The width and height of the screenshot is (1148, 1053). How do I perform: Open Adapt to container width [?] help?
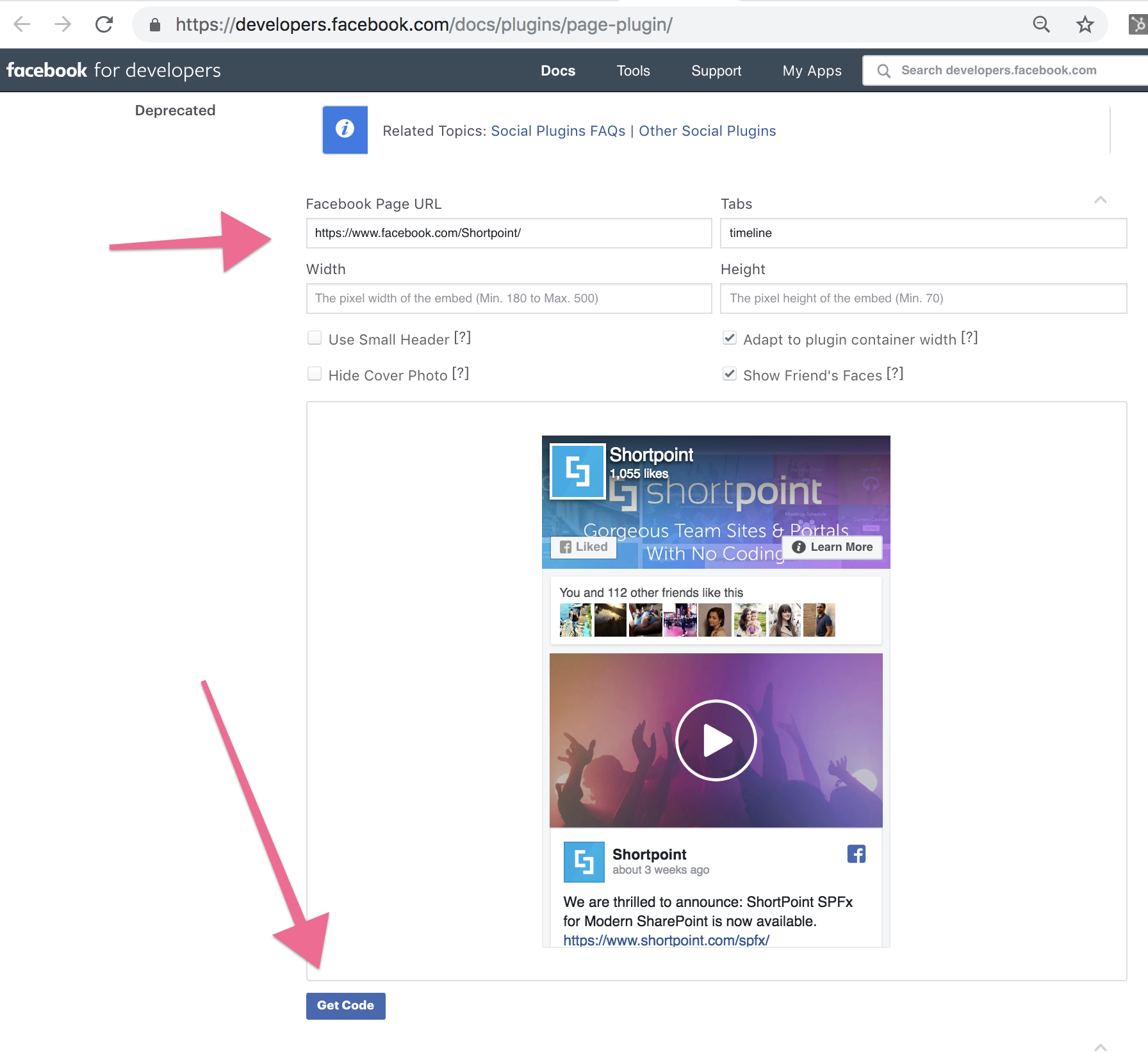[x=970, y=338]
